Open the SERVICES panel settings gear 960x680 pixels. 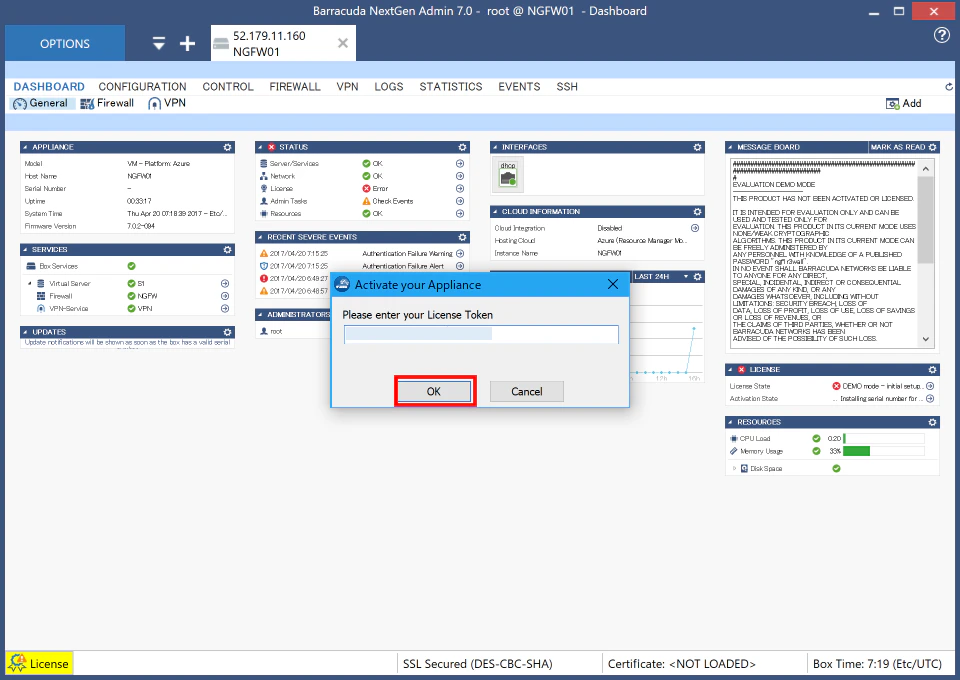(228, 250)
